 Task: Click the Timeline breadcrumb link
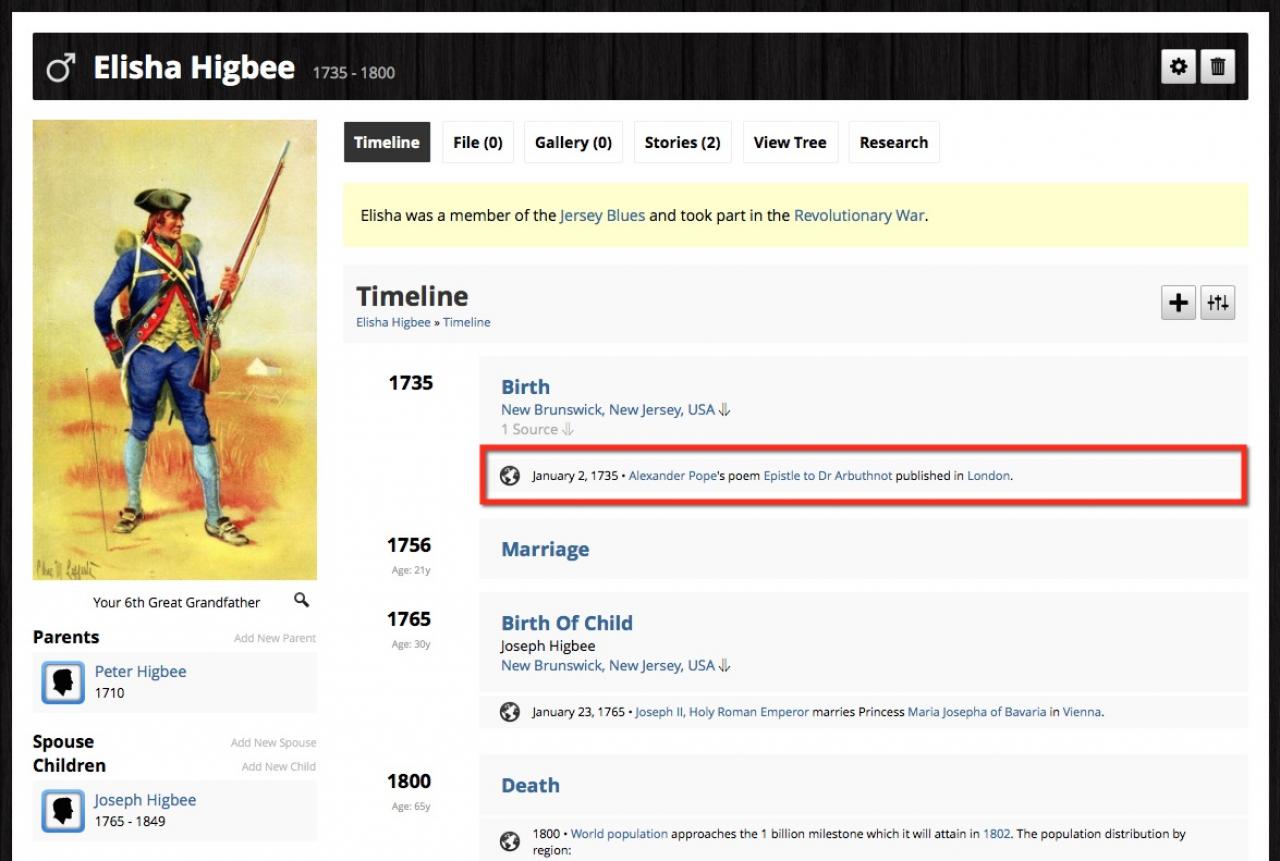(x=467, y=322)
